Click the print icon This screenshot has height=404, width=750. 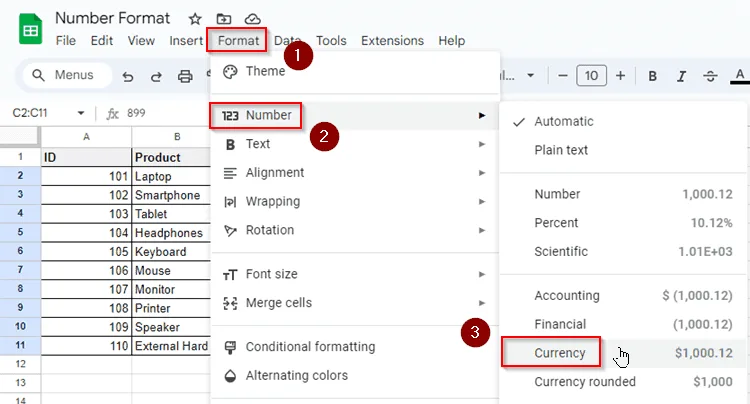point(185,76)
